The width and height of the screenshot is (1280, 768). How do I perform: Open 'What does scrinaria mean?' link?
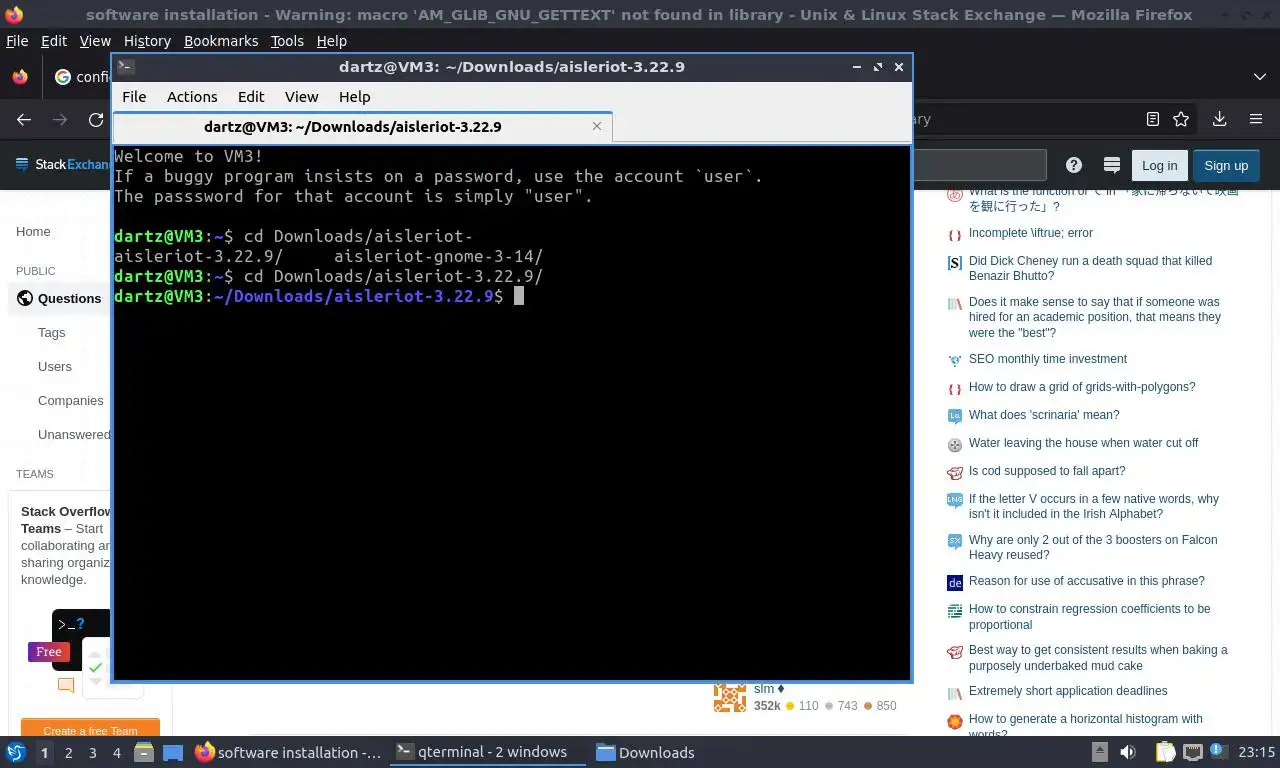(1044, 415)
